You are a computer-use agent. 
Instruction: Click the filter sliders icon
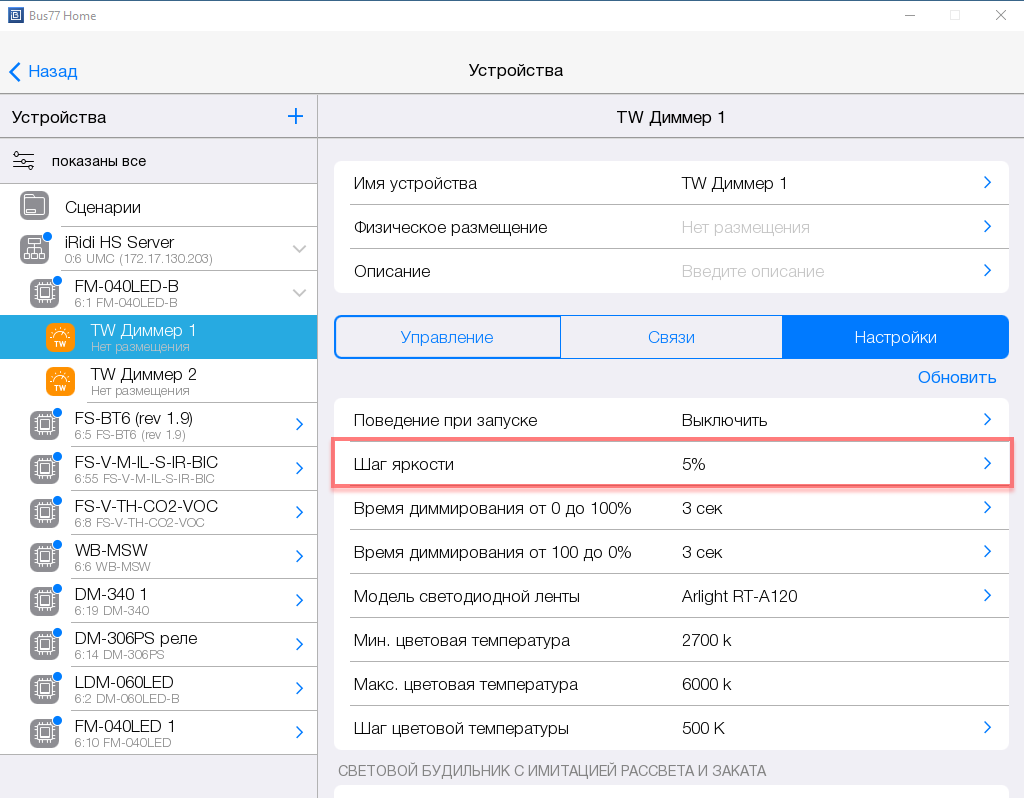[24, 161]
